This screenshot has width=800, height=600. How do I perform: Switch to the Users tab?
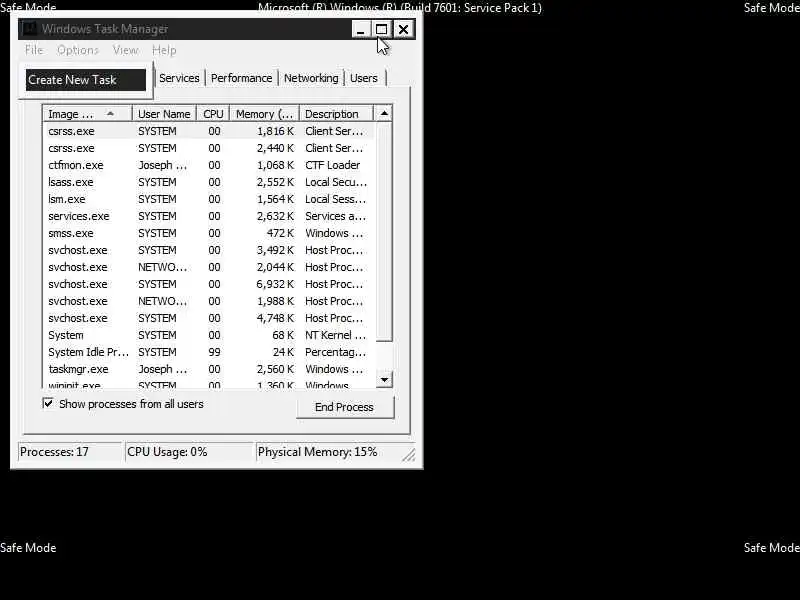click(x=364, y=78)
